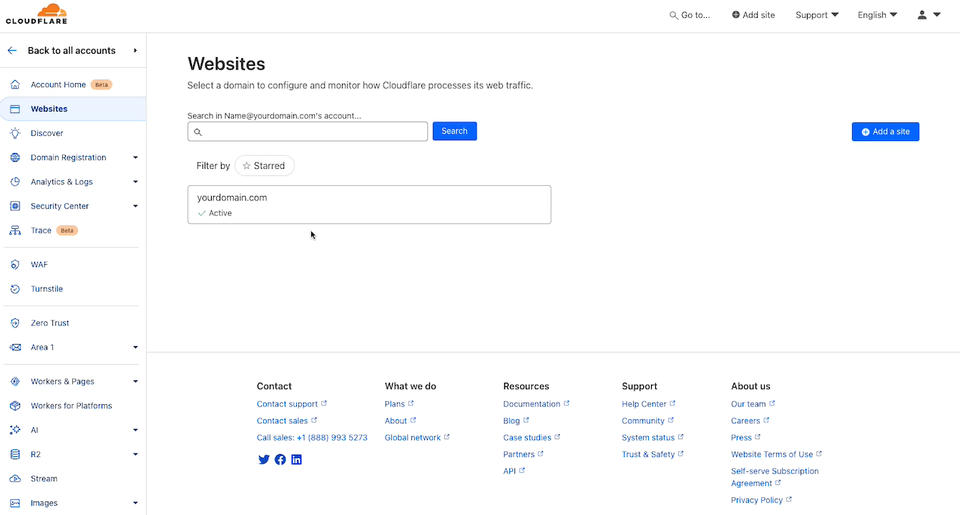Open the English language dropdown
The width and height of the screenshot is (960, 515).
tap(877, 15)
